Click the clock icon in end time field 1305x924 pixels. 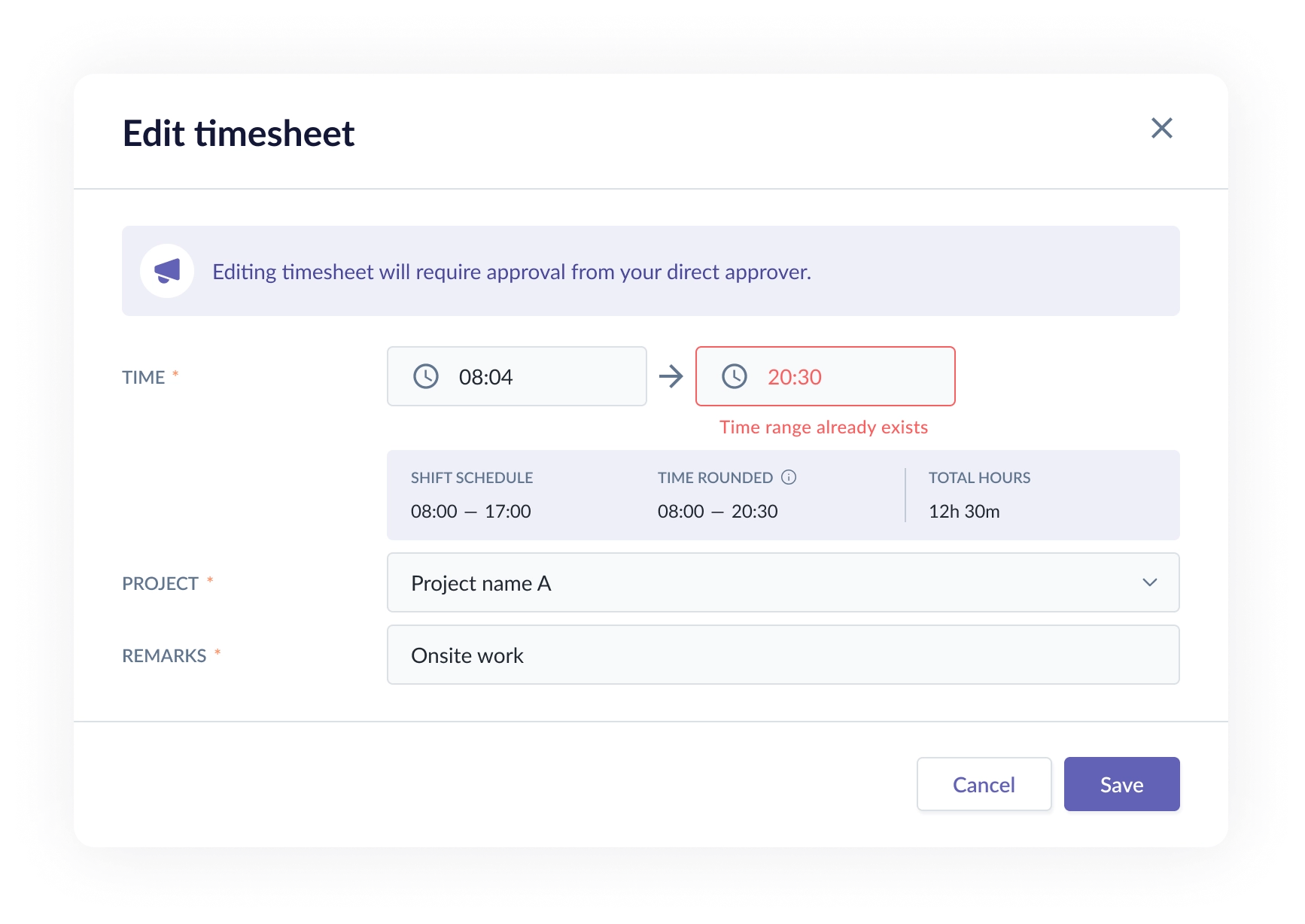[735, 376]
